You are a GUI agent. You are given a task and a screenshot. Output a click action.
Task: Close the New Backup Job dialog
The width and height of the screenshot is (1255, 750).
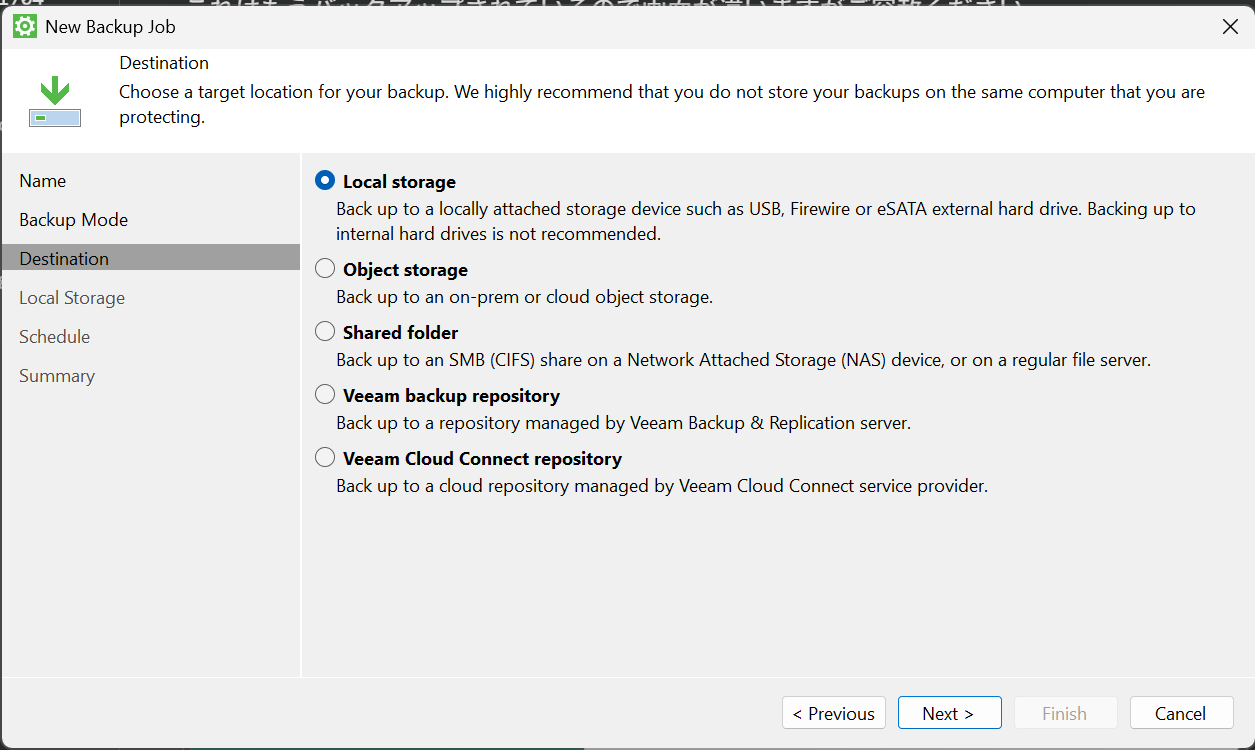(x=1230, y=27)
